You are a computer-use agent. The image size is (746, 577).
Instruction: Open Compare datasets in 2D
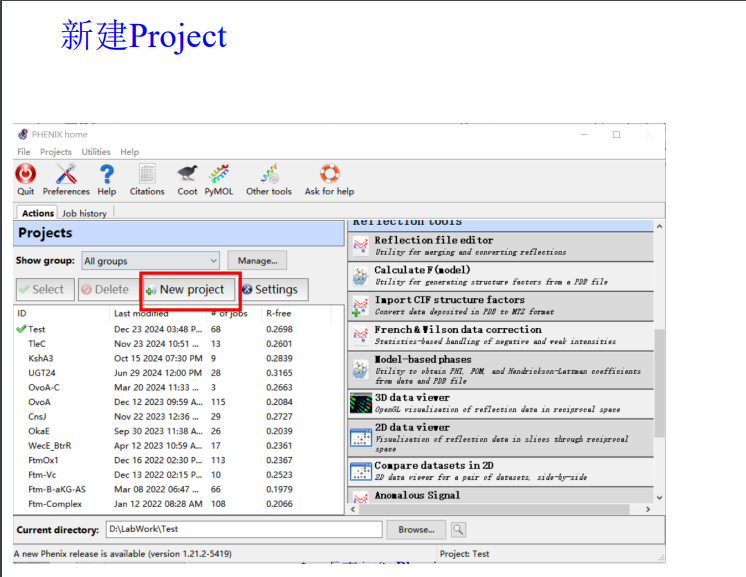tap(501, 471)
